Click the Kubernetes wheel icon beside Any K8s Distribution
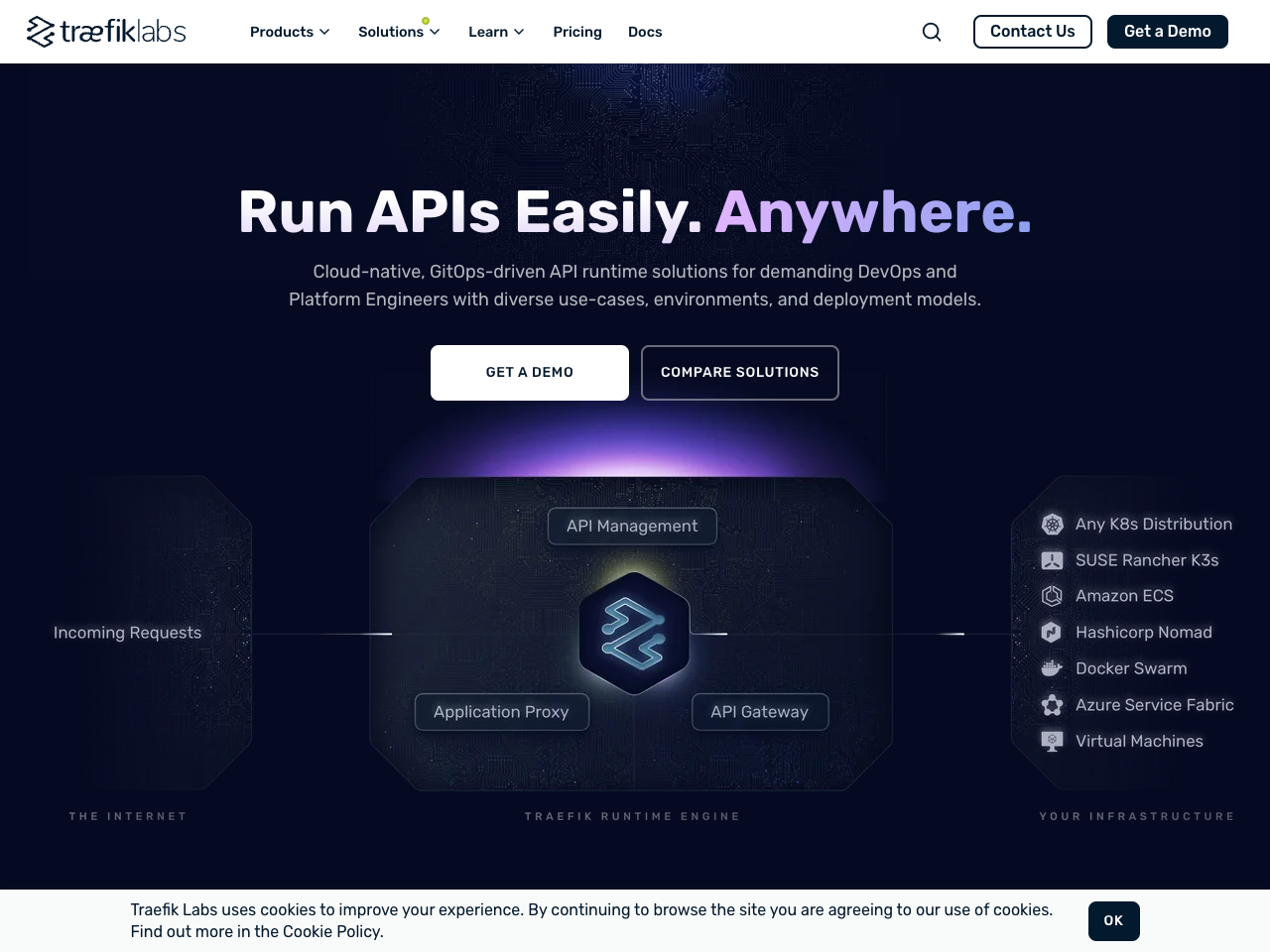This screenshot has height=952, width=1270. click(x=1052, y=524)
